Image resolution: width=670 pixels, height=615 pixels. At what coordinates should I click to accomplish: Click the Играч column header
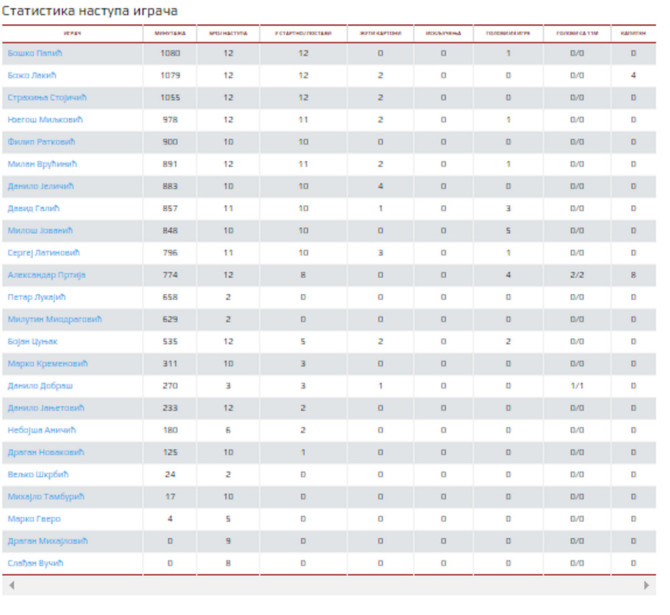(72, 33)
